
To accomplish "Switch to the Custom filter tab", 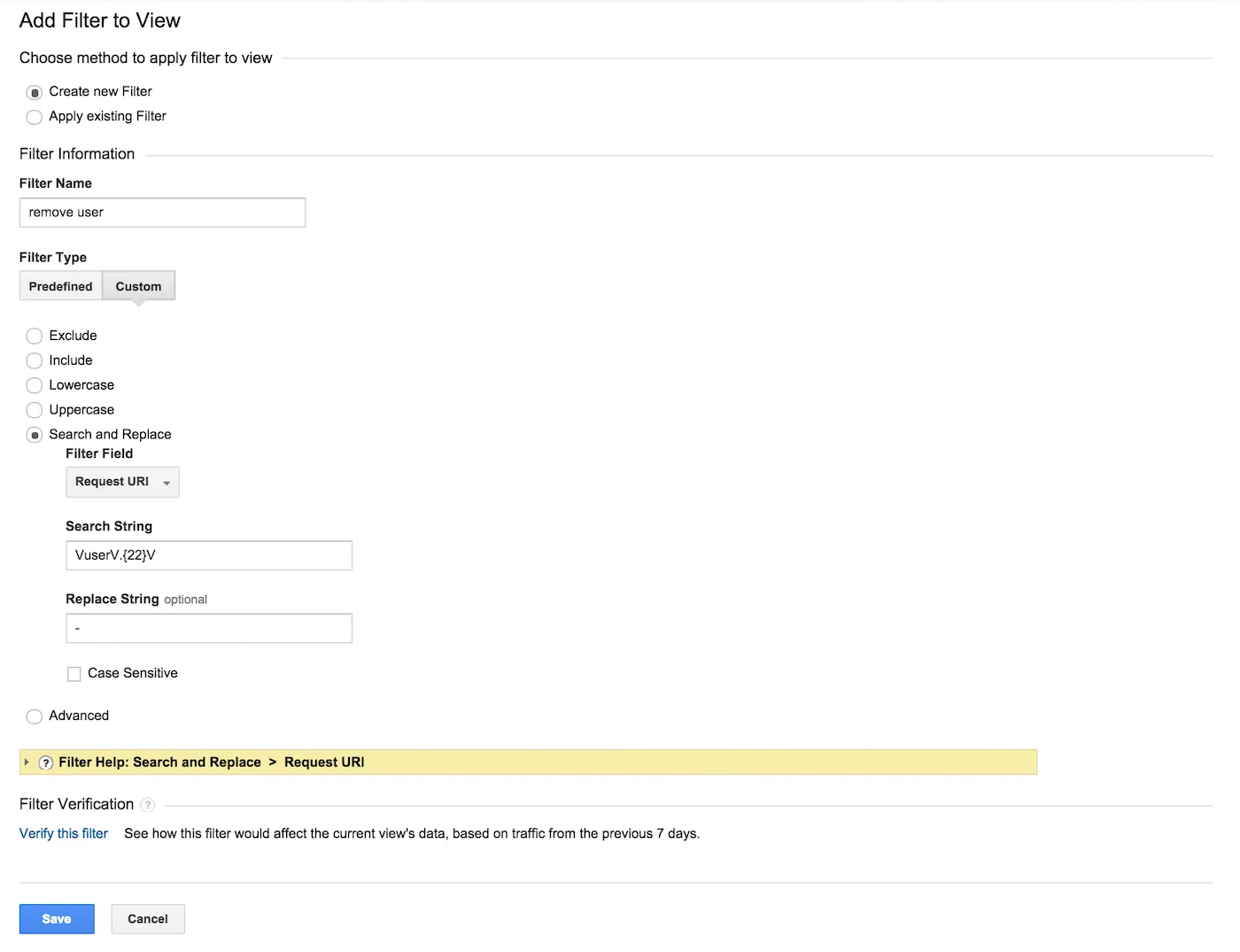I will [138, 285].
